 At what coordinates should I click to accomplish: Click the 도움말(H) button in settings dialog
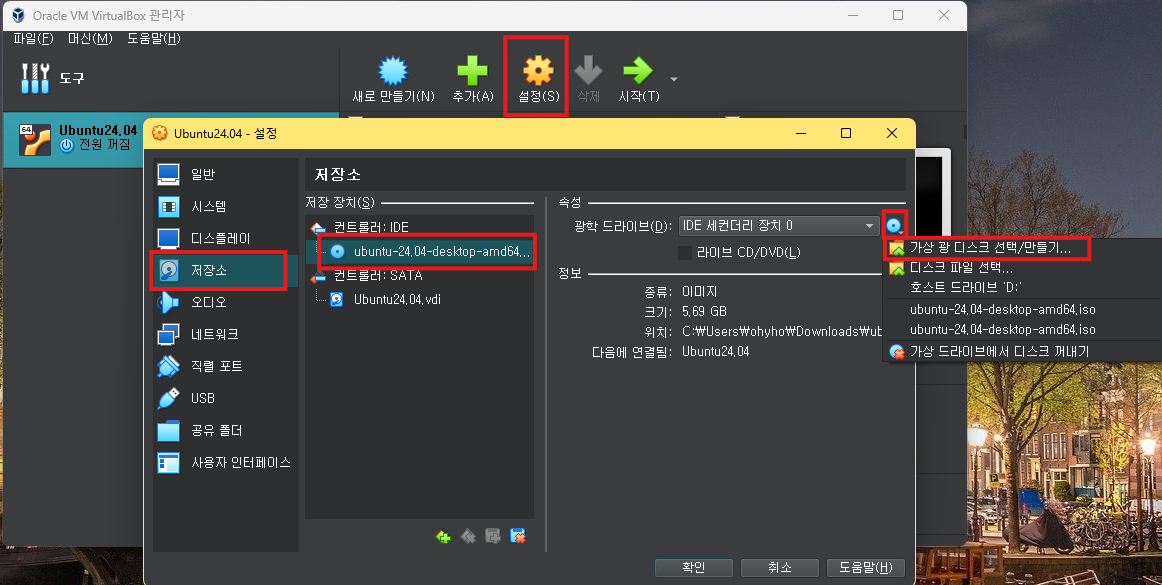(x=866, y=567)
